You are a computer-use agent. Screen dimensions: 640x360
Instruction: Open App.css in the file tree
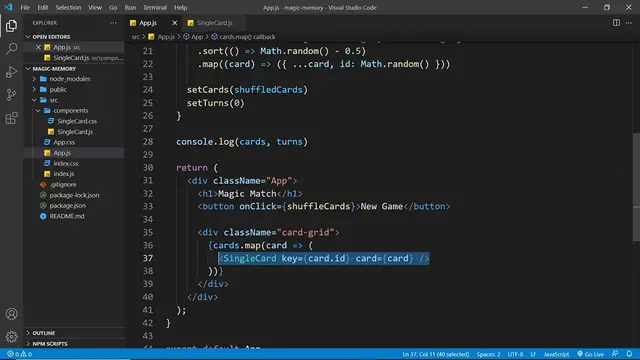tap(64, 142)
